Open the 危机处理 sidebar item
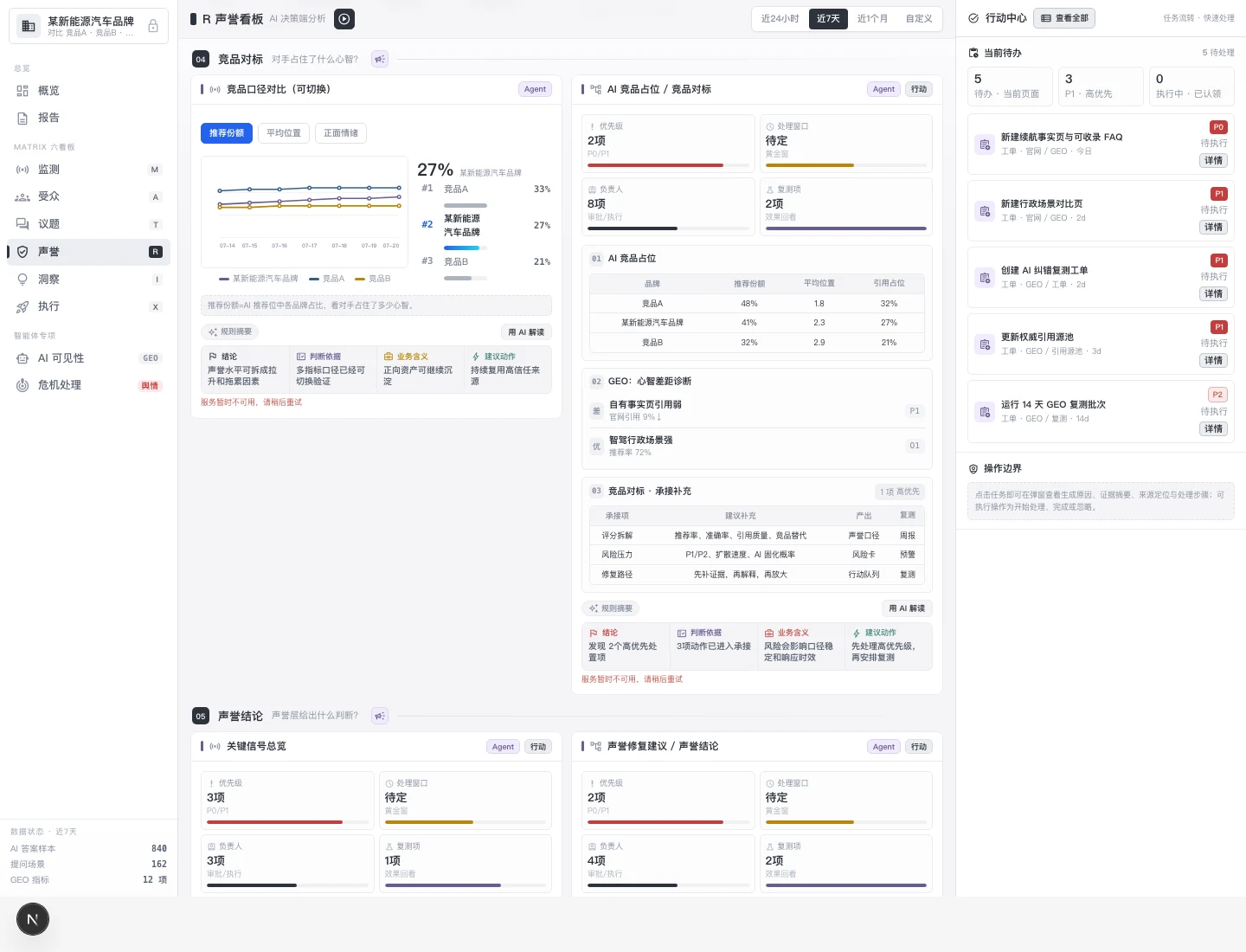Image resolution: width=1246 pixels, height=952 pixels. pyautogui.click(x=88, y=385)
